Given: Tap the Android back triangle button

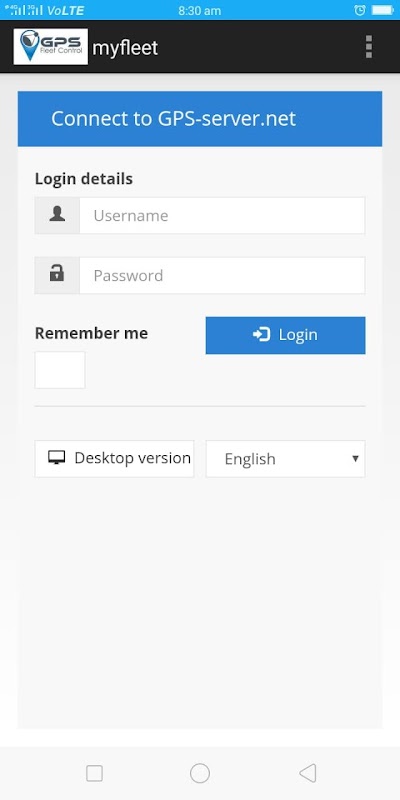Looking at the screenshot, I should [307, 773].
